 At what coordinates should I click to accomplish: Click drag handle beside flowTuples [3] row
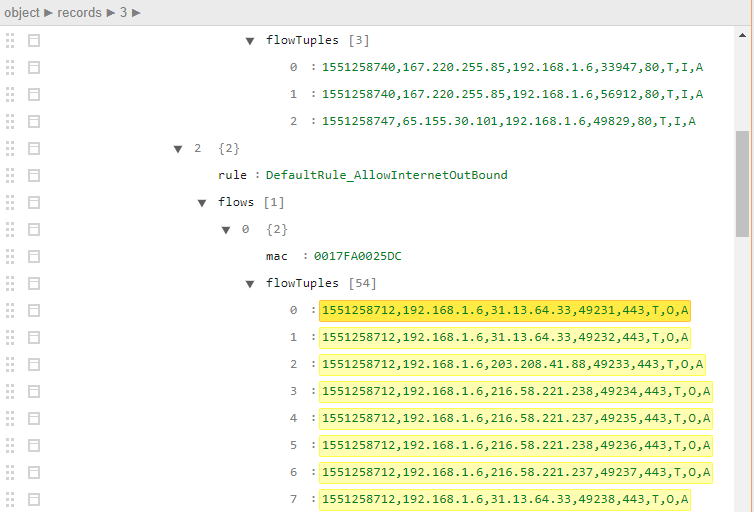coord(10,40)
